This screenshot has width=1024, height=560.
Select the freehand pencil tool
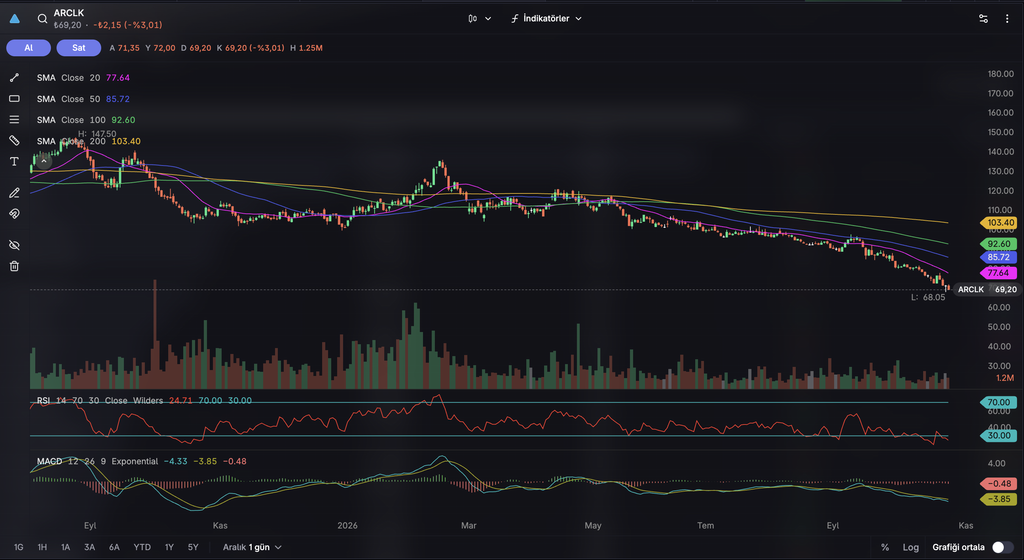click(x=14, y=193)
